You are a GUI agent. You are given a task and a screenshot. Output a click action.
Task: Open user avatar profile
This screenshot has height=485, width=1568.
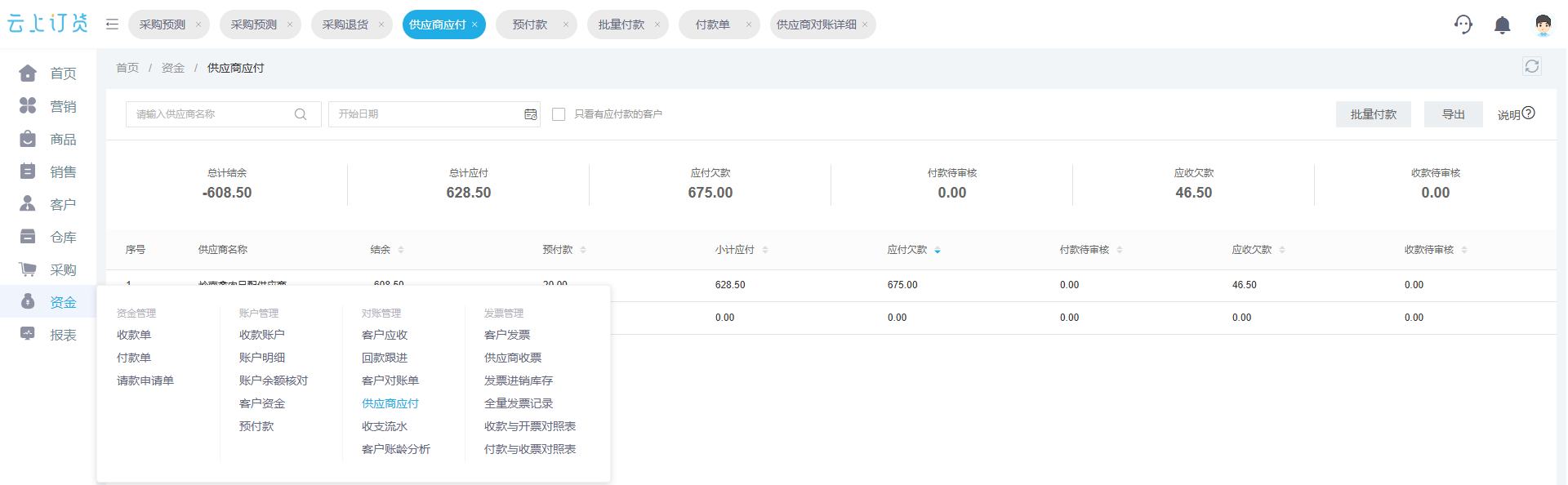click(1543, 25)
